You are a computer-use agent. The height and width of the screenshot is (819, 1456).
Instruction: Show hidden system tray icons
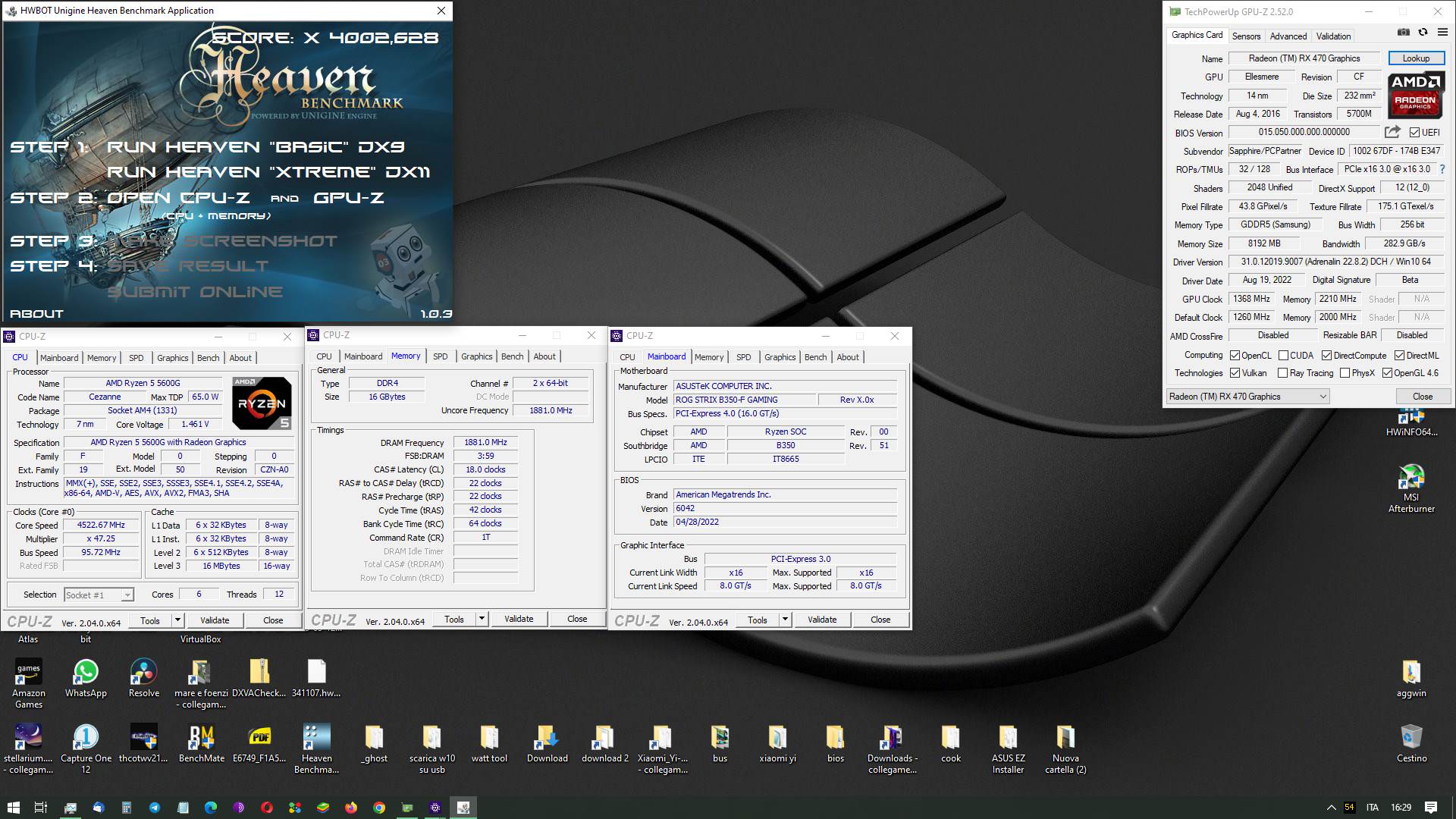(x=1331, y=808)
